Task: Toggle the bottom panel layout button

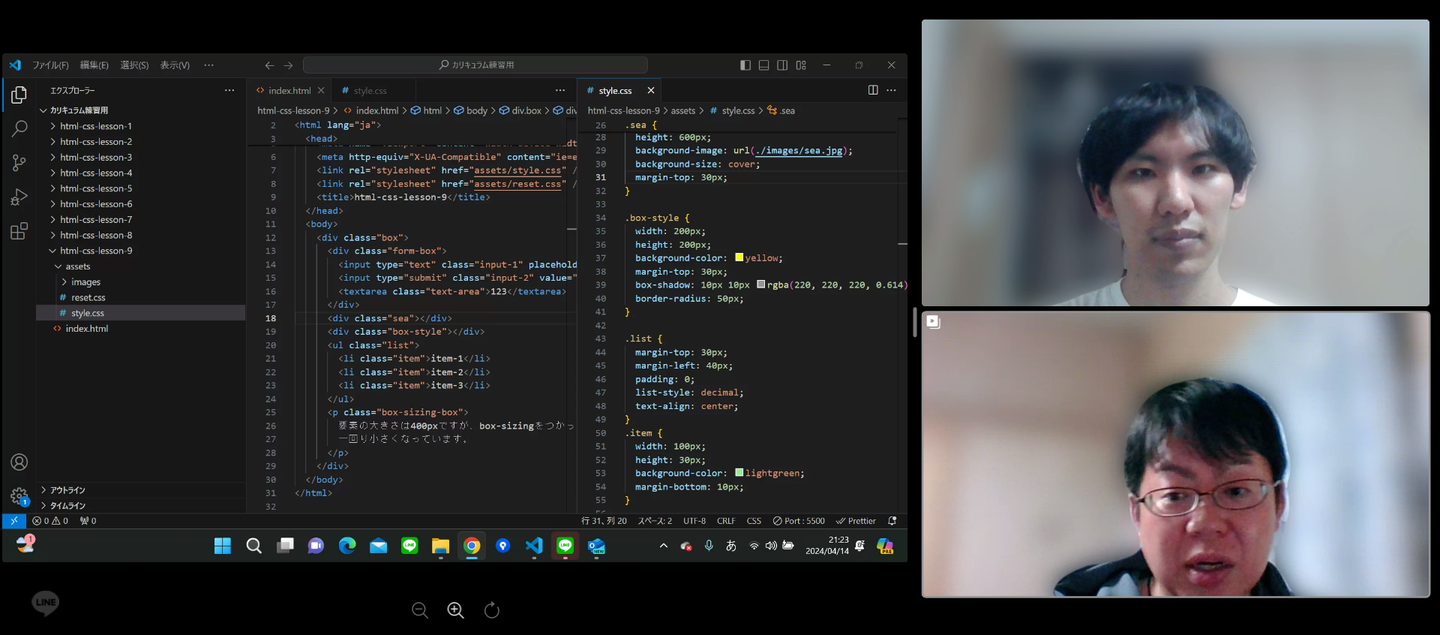Action: [764, 65]
